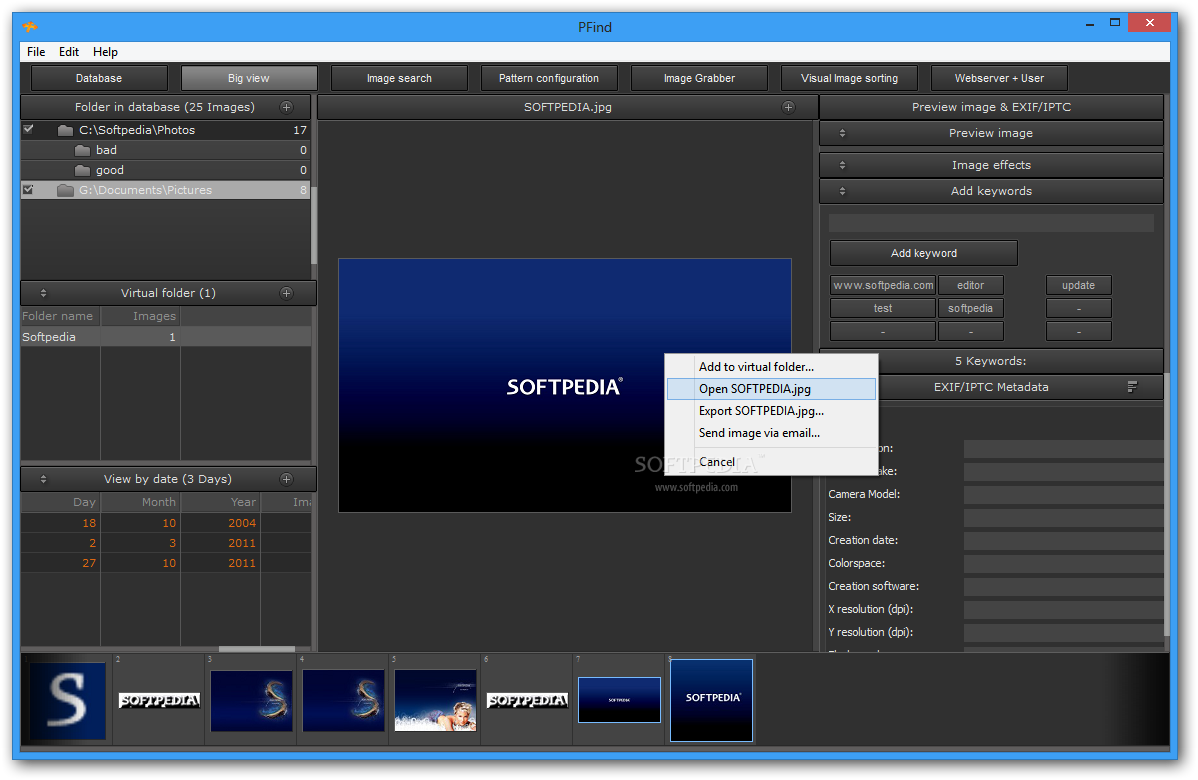Click the test keyword button

coord(883,308)
